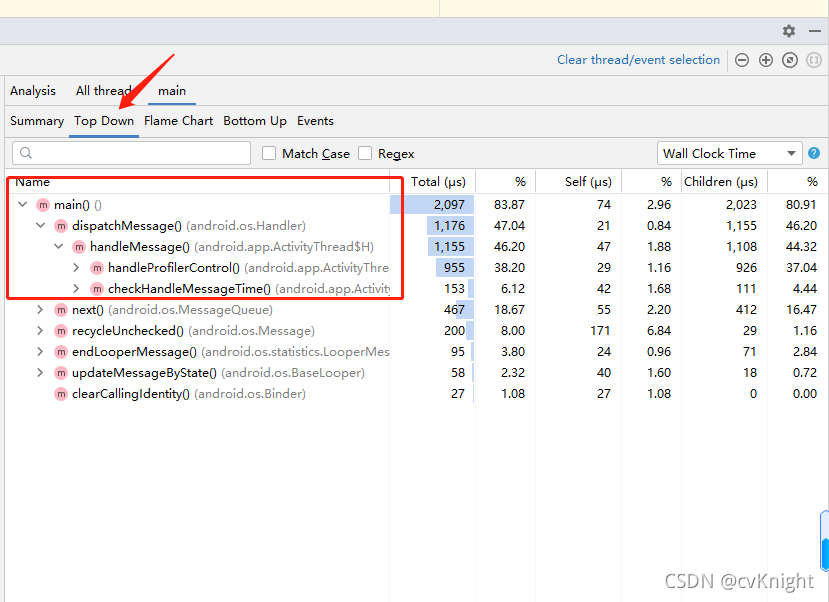Enable the Match Case checkbox

(269, 153)
